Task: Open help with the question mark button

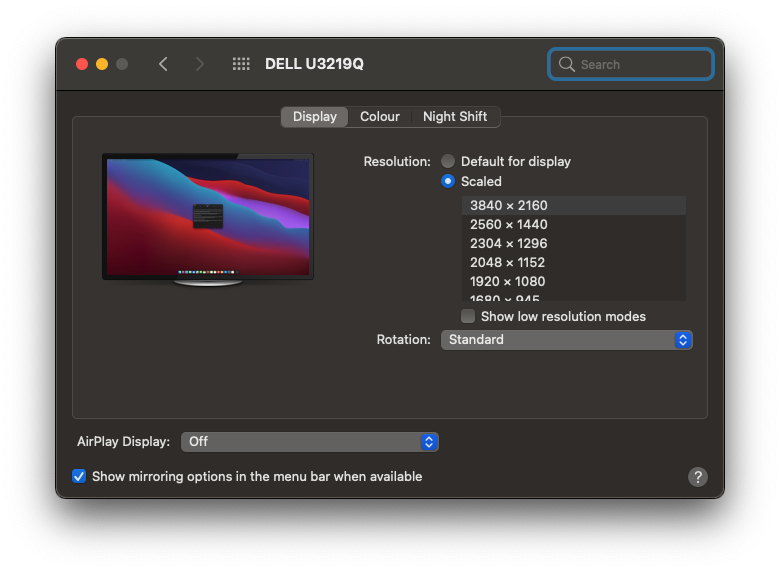Action: pyautogui.click(x=697, y=477)
